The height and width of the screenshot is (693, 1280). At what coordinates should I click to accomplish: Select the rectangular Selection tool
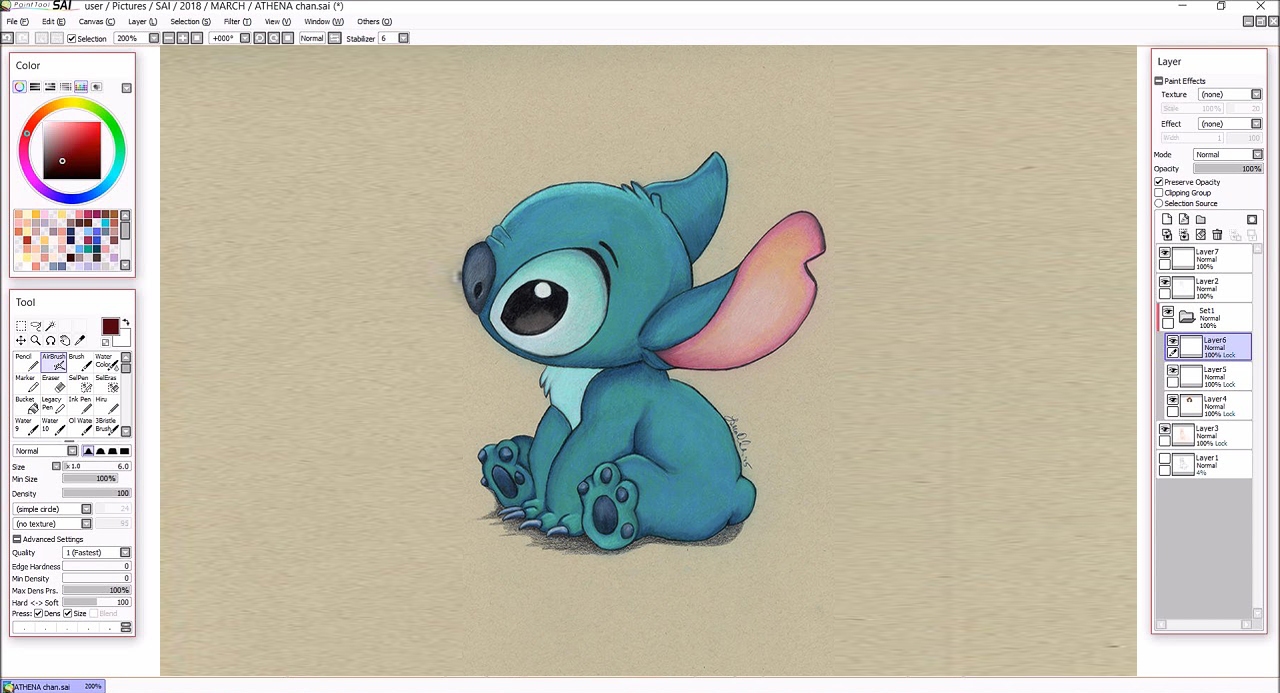[x=21, y=326]
